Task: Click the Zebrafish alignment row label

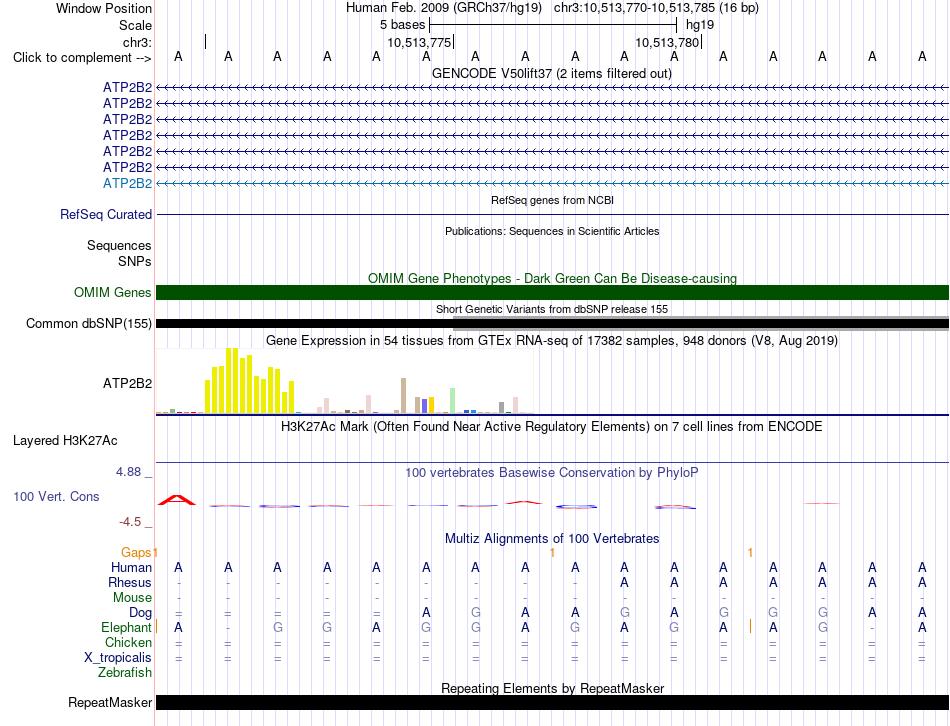Action: [125, 672]
